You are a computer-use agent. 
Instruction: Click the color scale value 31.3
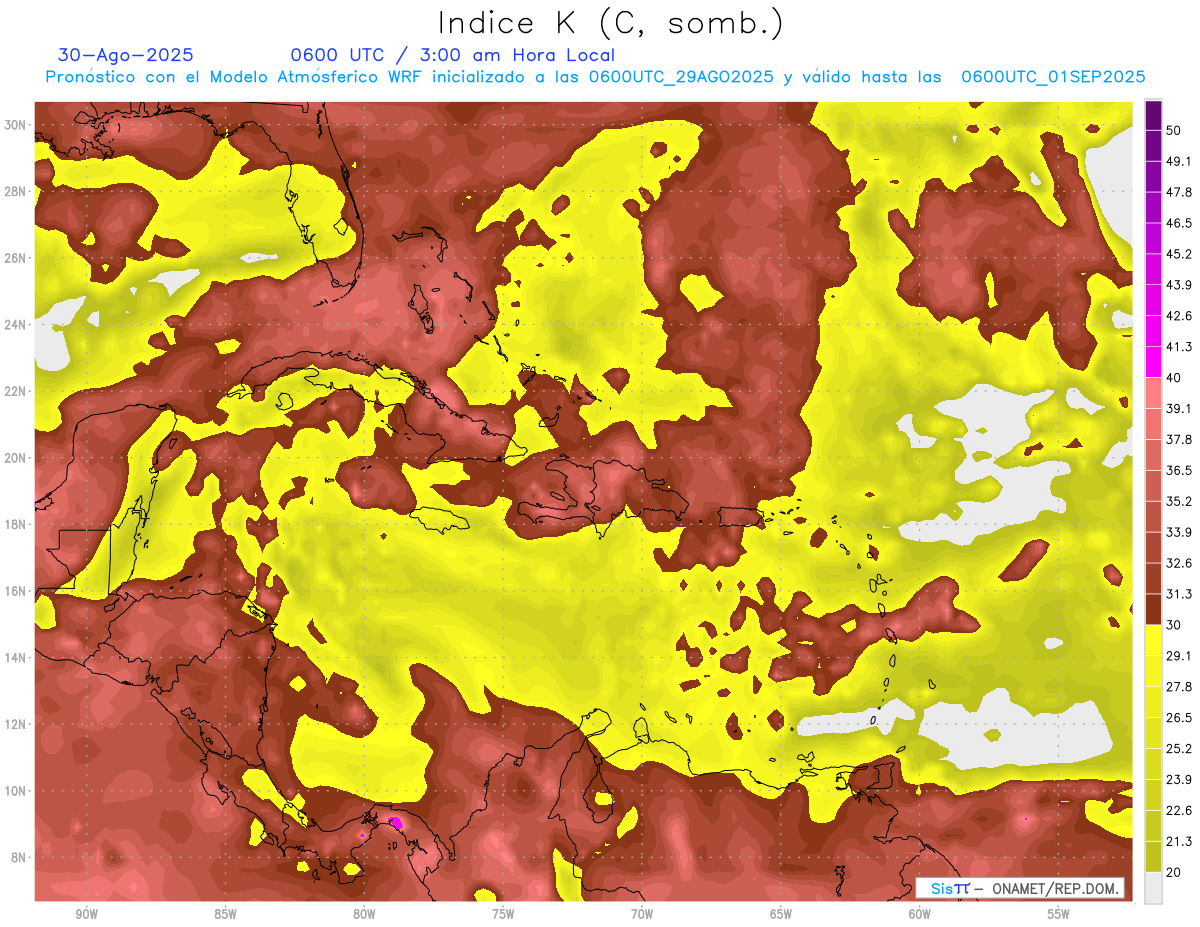pyautogui.click(x=1179, y=594)
